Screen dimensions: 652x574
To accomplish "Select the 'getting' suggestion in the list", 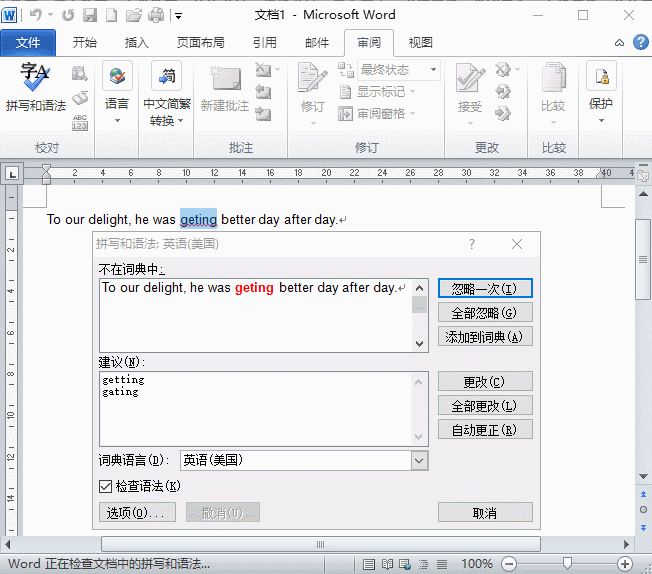I will coord(123,380).
